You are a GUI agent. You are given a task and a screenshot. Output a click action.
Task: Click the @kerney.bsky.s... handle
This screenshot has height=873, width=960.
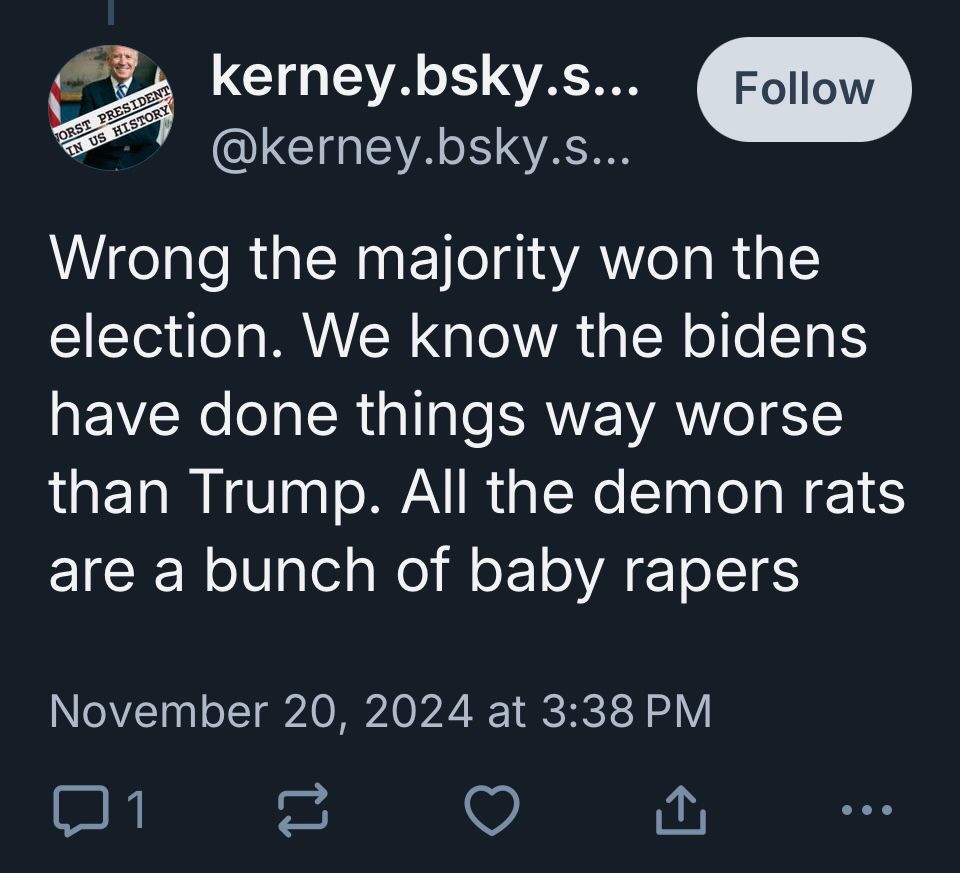(419, 149)
